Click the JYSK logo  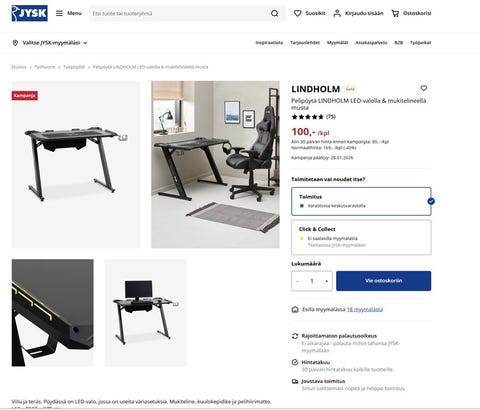tap(30, 13)
